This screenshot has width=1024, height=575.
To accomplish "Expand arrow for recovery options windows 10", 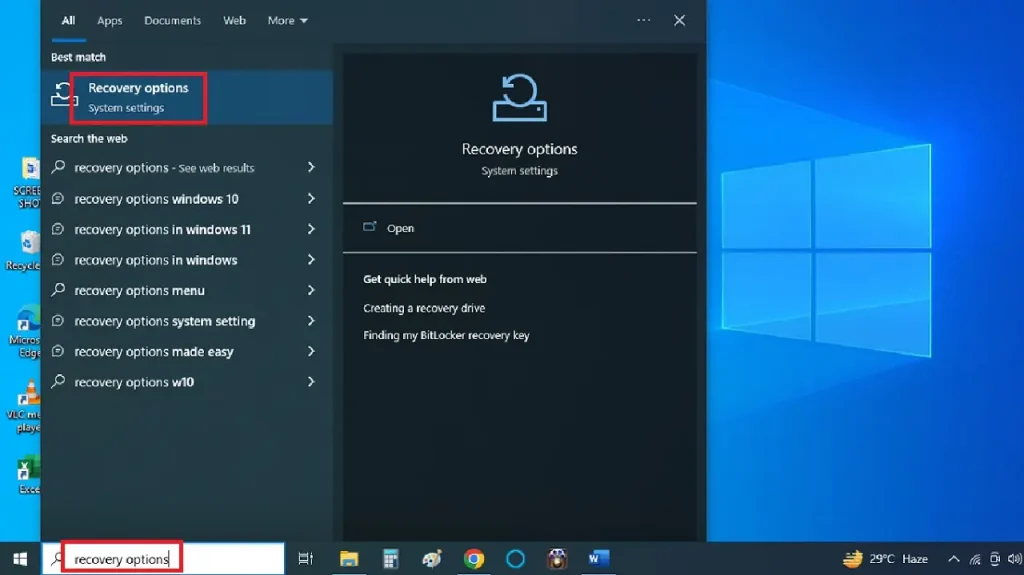I will [311, 199].
